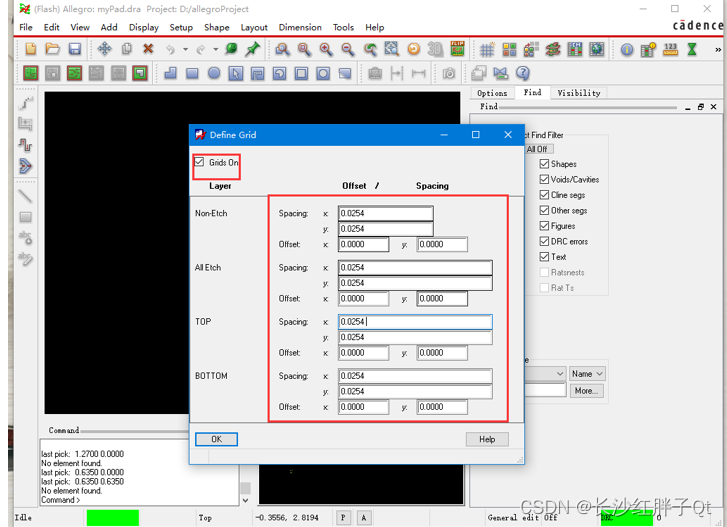Click the Zoom Out magnifier icon
Screen dimensions: 727x527
click(x=347, y=49)
